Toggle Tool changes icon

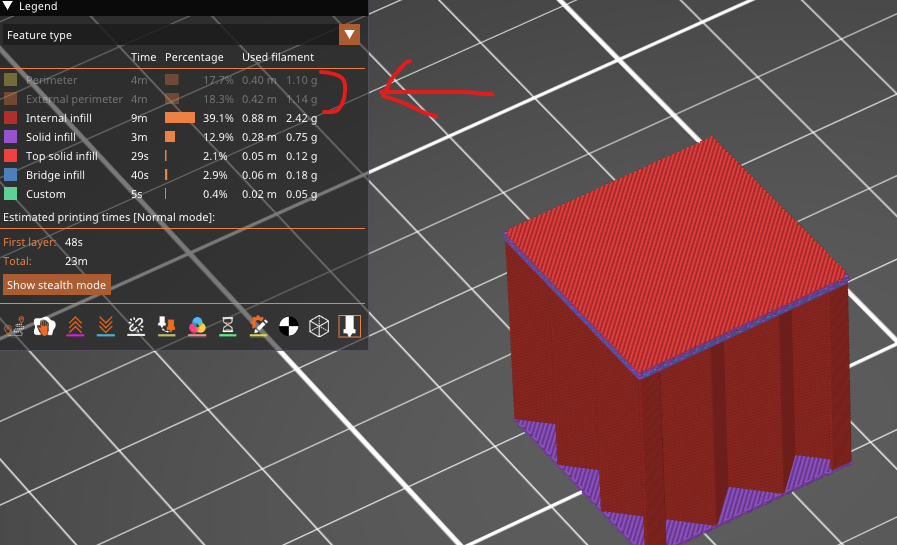tap(166, 327)
